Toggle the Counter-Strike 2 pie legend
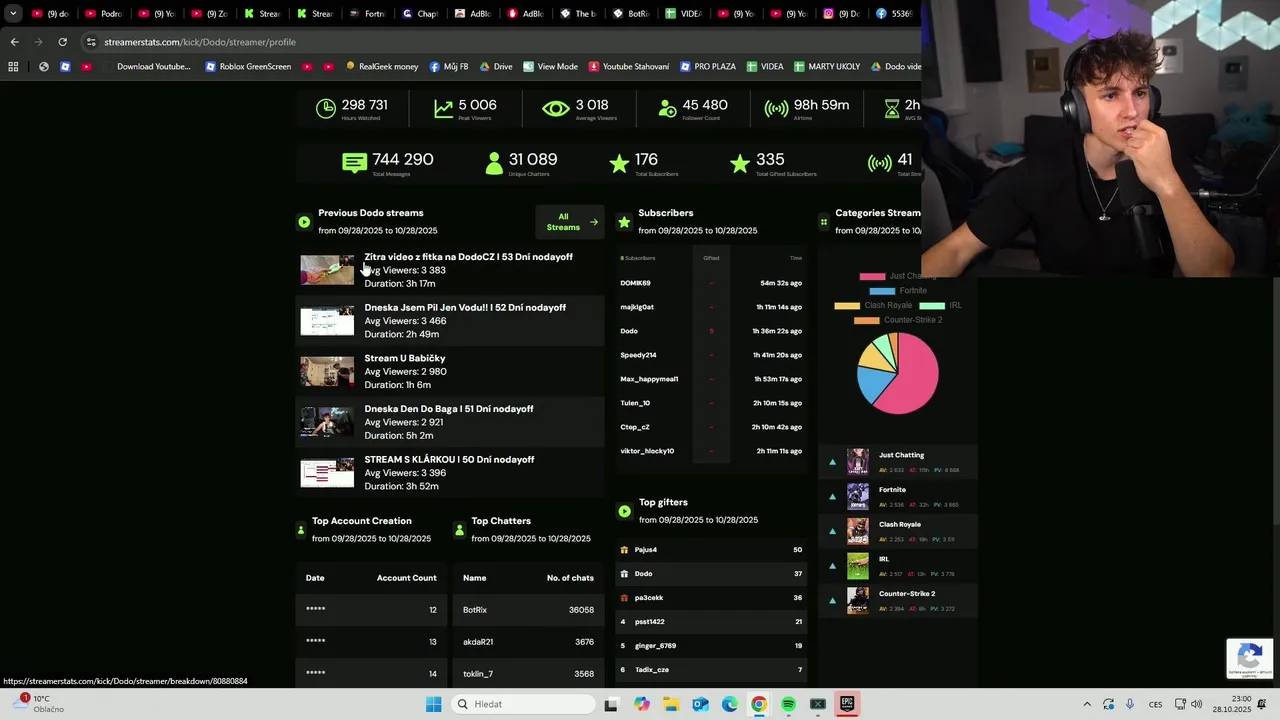This screenshot has height=720, width=1280. (x=897, y=320)
